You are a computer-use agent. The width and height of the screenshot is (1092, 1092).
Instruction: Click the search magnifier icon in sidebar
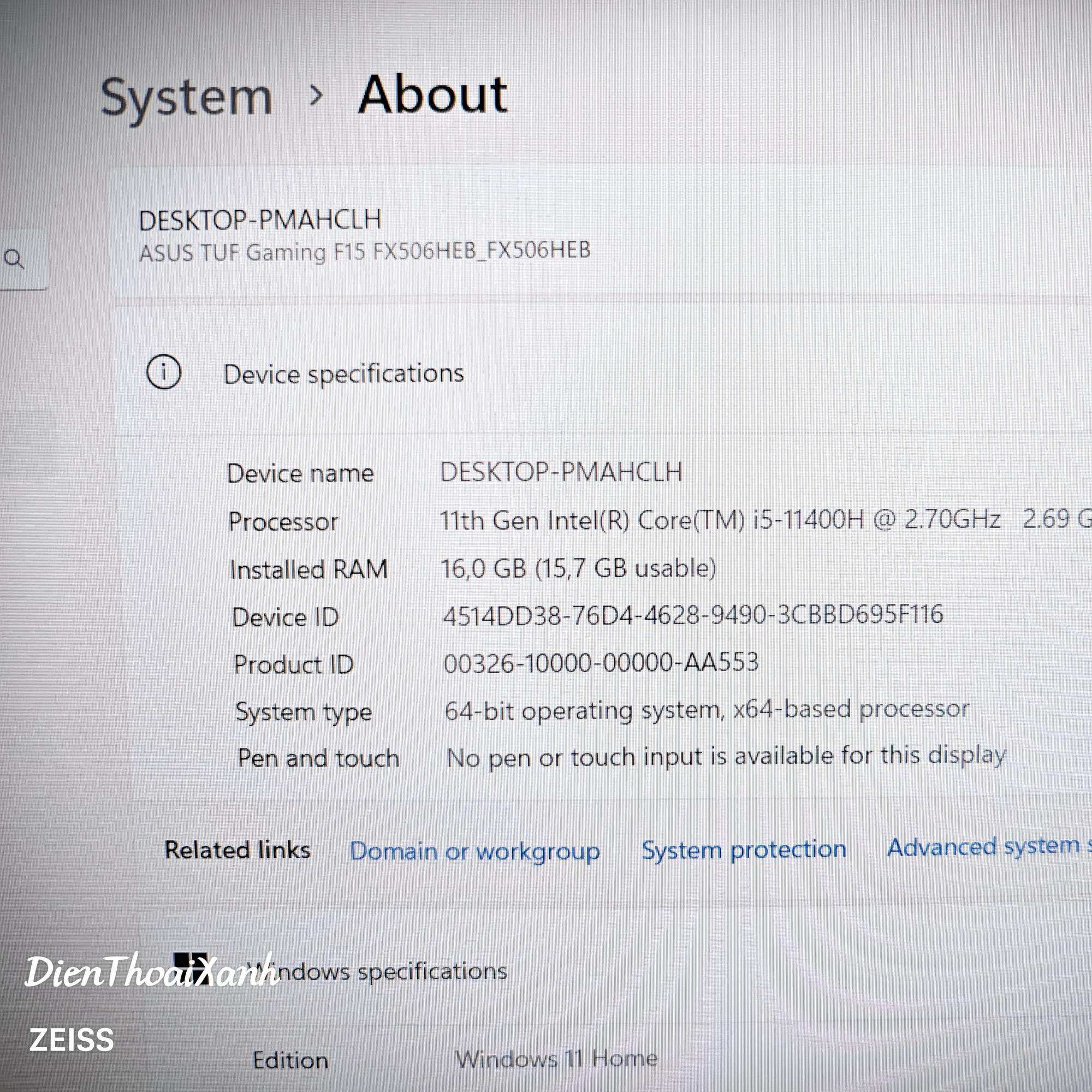pos(14,259)
